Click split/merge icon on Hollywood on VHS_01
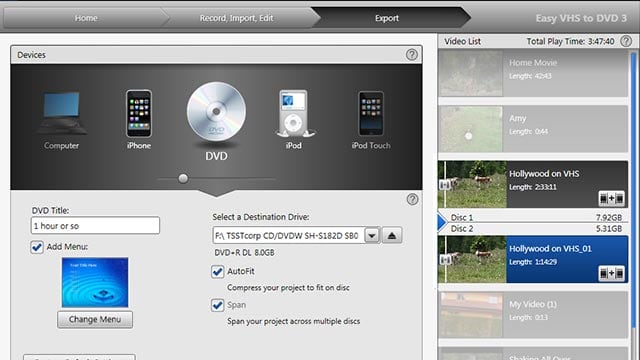The height and width of the screenshot is (360, 640). 611,273
